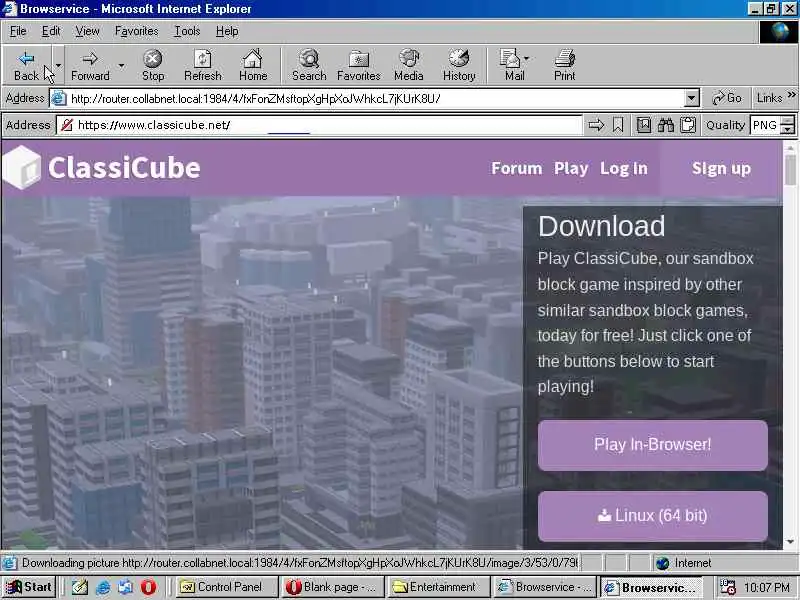
Task: Refresh the current page
Action: 203,65
